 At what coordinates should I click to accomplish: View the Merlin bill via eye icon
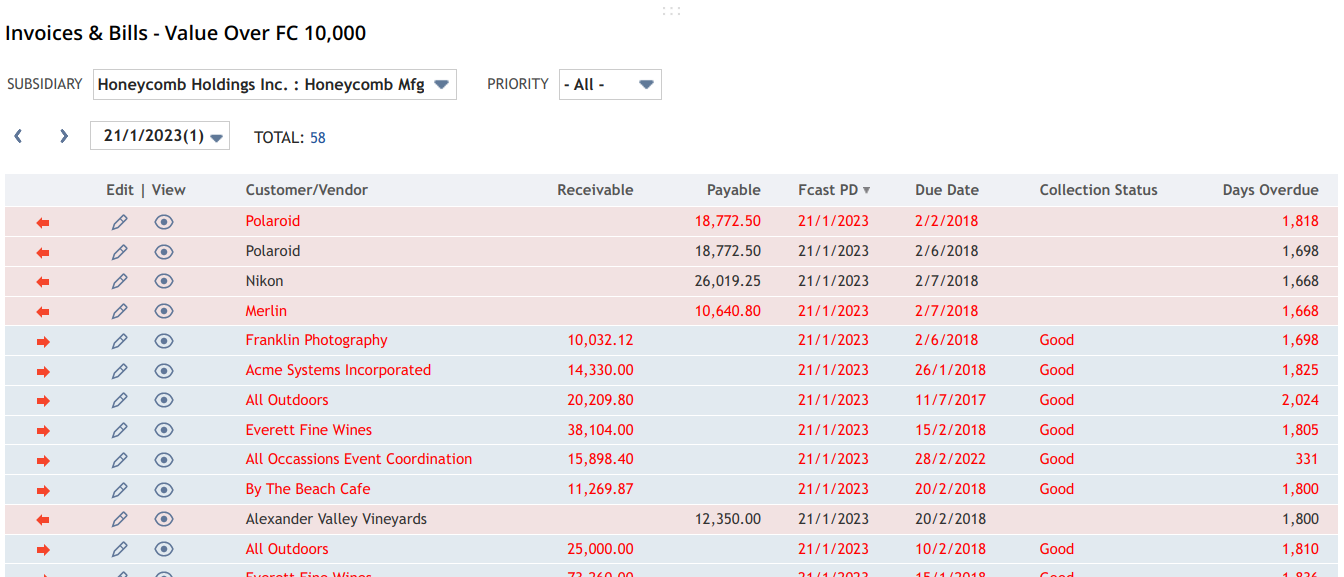[164, 311]
